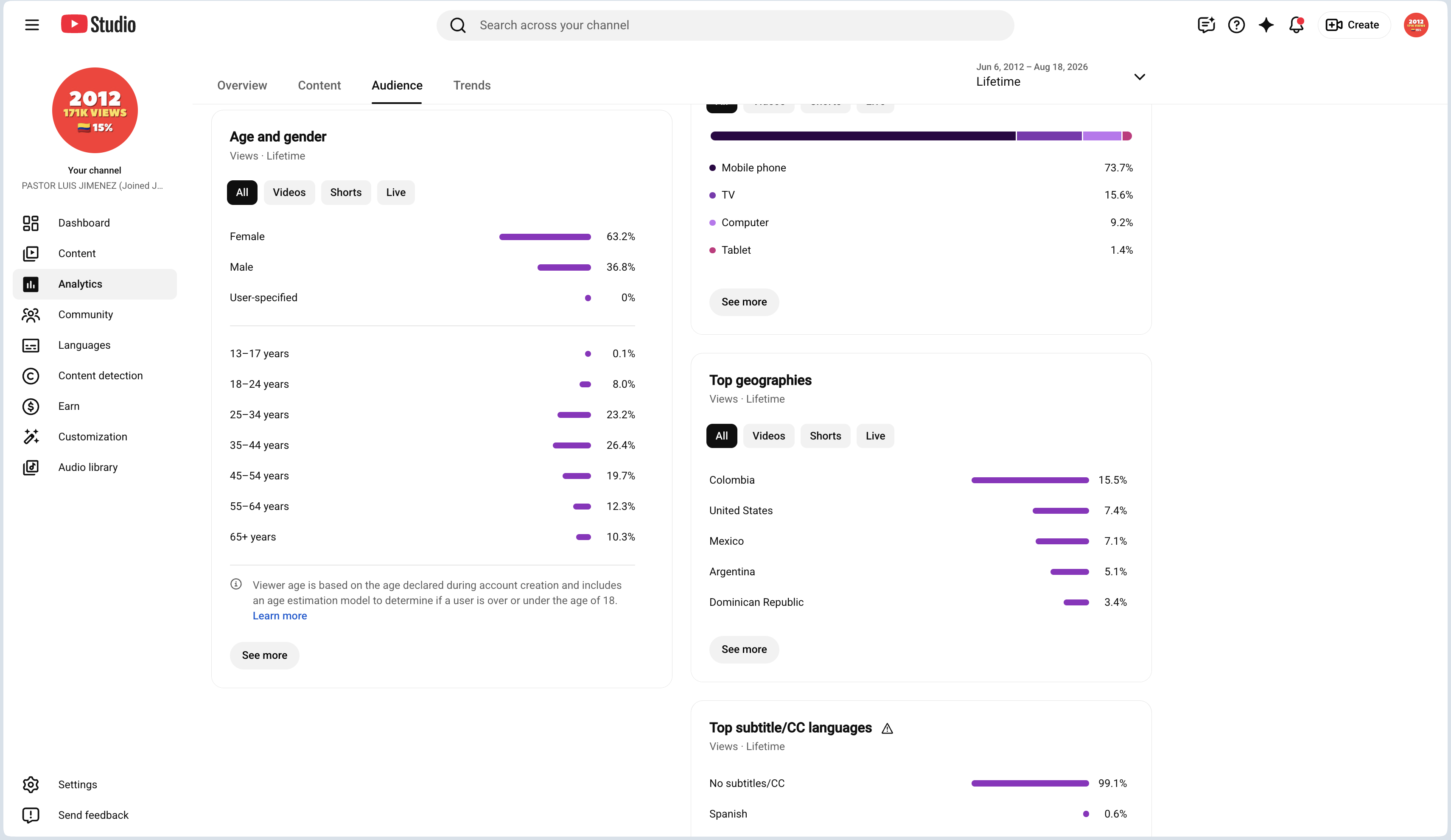
Task: Click the sparkle Ask Studio icon
Action: pos(1266,25)
